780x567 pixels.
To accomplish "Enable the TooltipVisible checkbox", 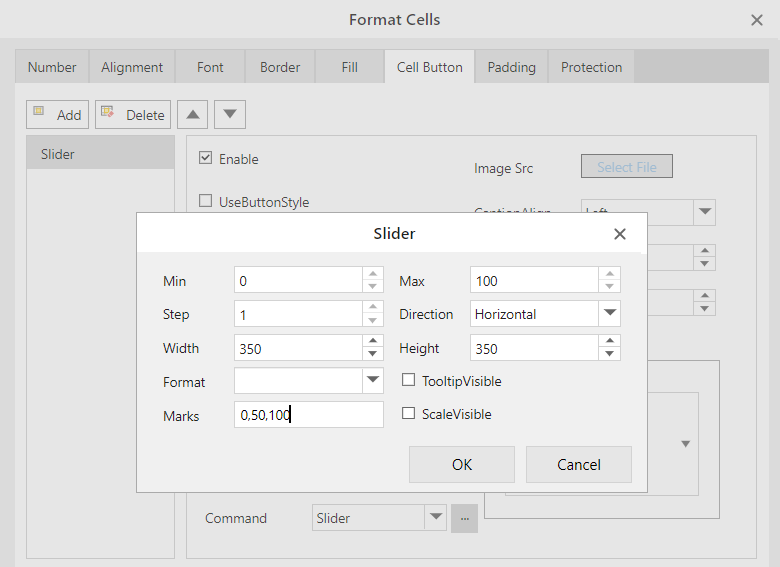I will (408, 380).
